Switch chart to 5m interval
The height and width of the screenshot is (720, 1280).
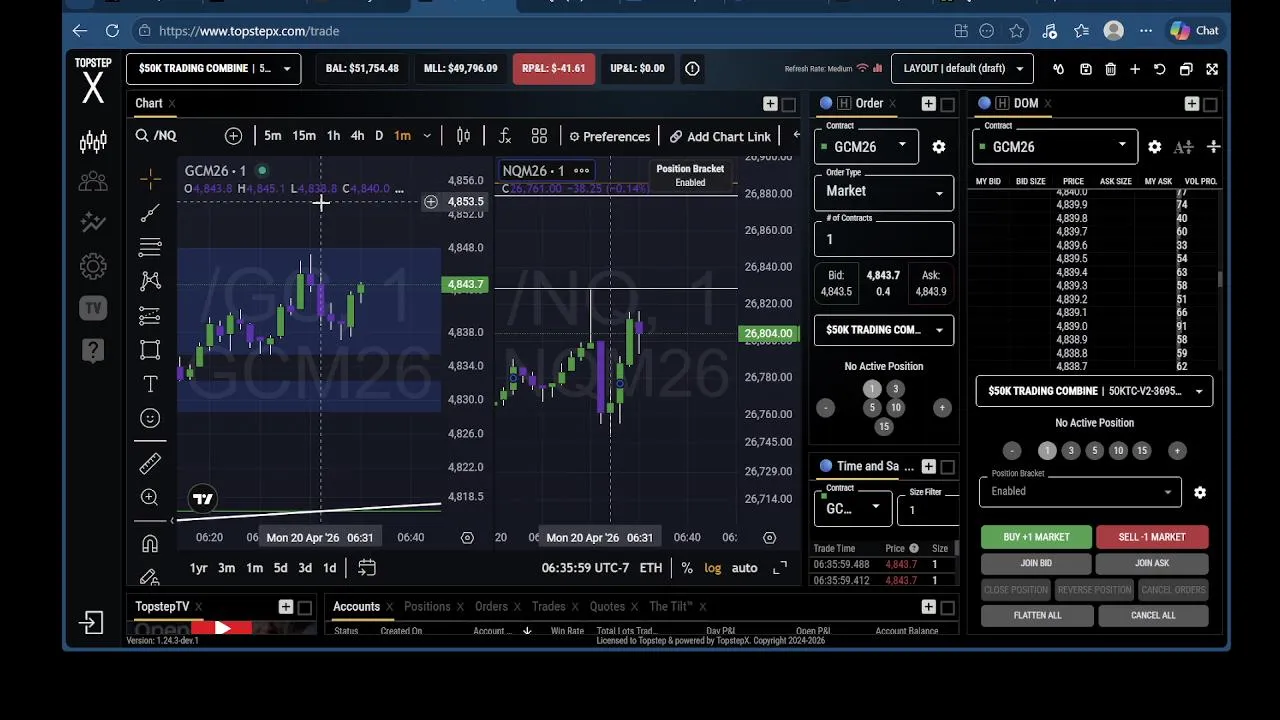273,136
